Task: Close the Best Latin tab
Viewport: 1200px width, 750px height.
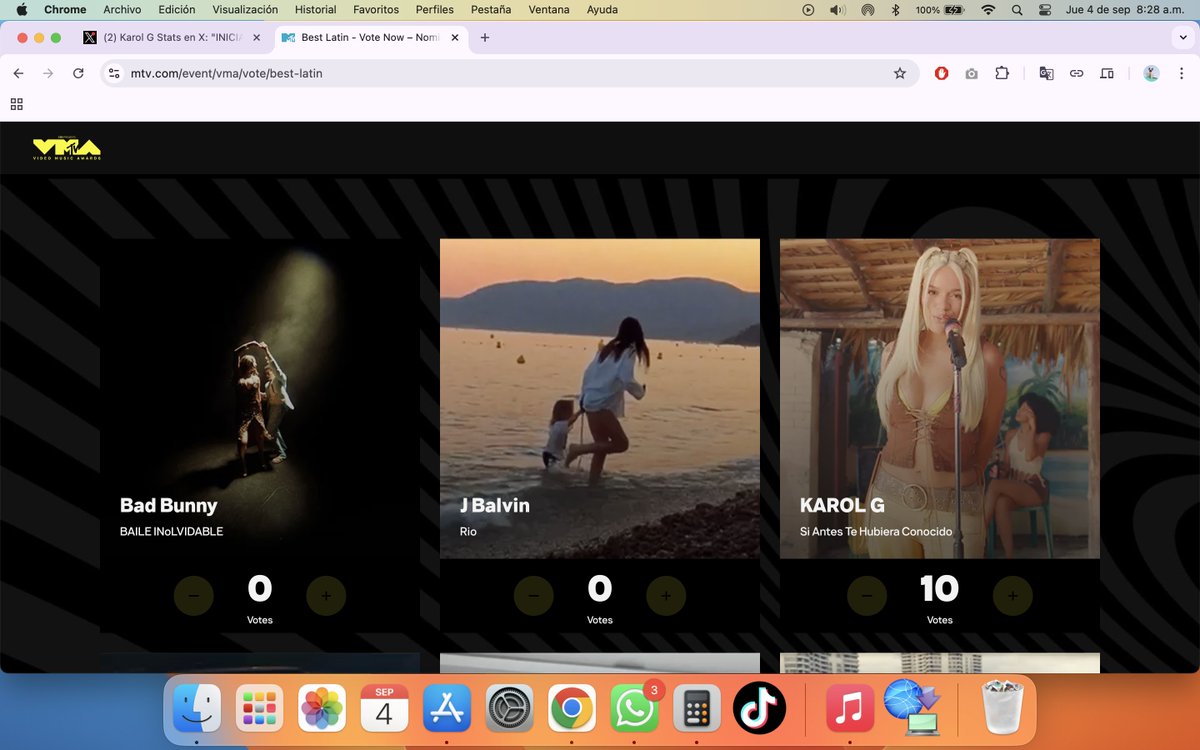Action: 454,37
